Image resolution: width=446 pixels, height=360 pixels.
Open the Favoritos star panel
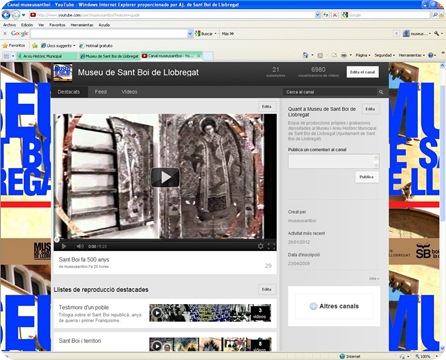point(14,45)
